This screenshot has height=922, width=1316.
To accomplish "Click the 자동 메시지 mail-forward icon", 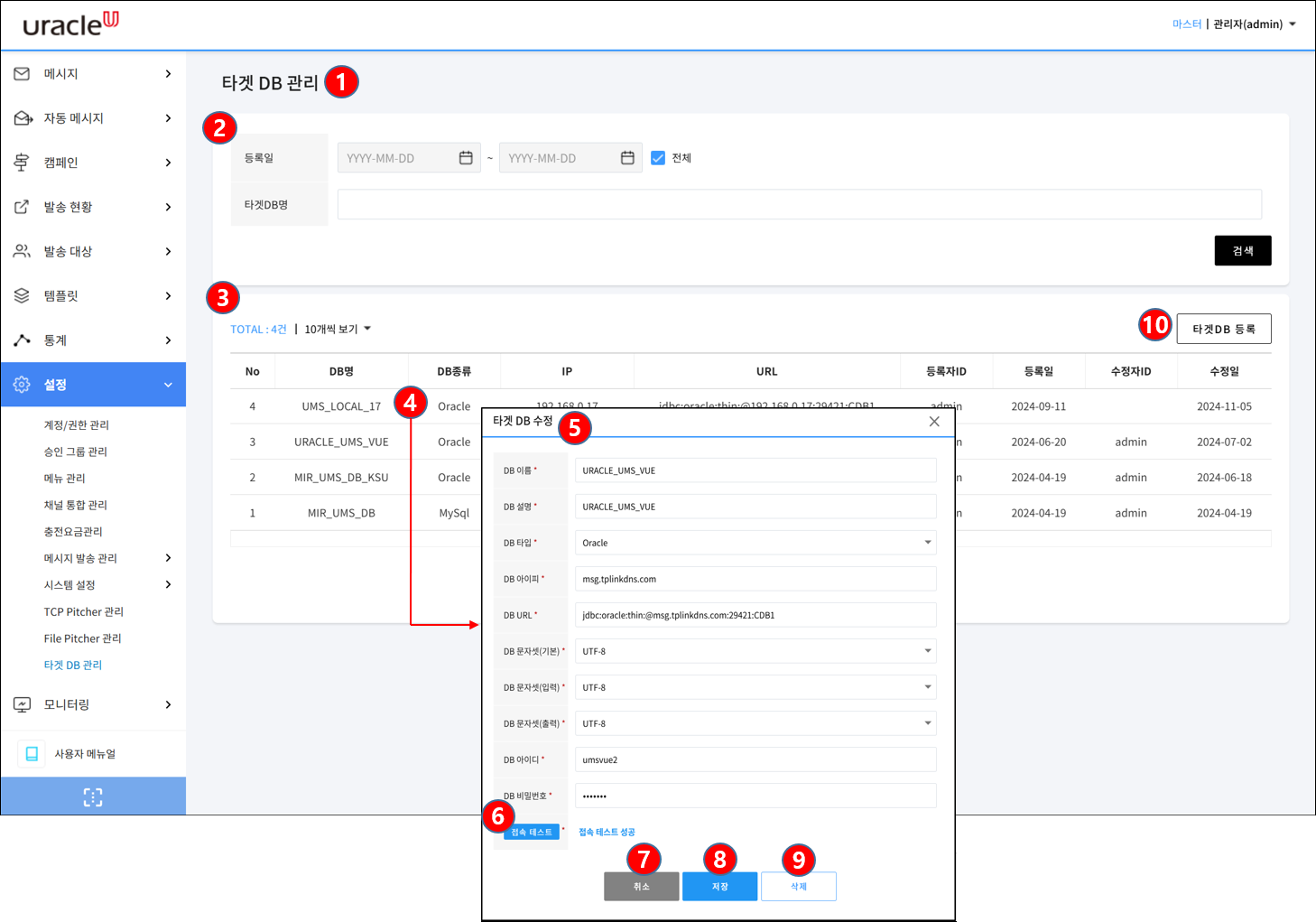I will (x=23, y=118).
